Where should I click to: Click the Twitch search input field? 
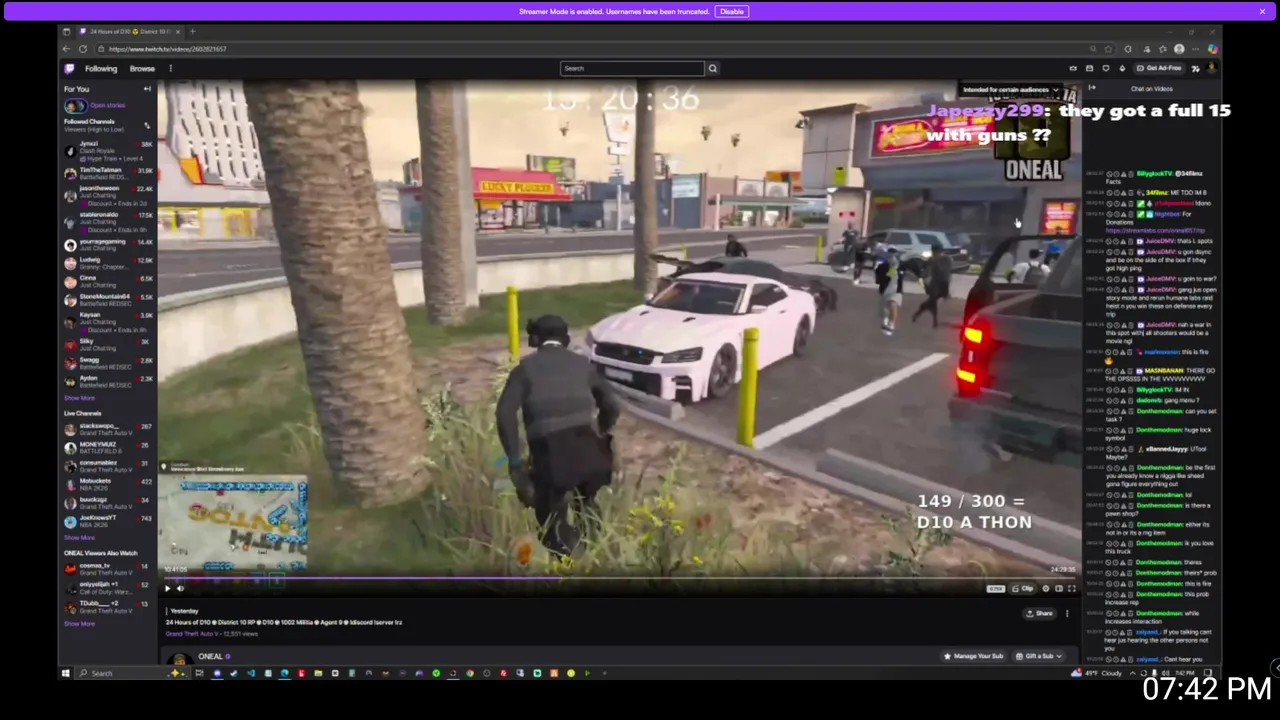coord(632,68)
